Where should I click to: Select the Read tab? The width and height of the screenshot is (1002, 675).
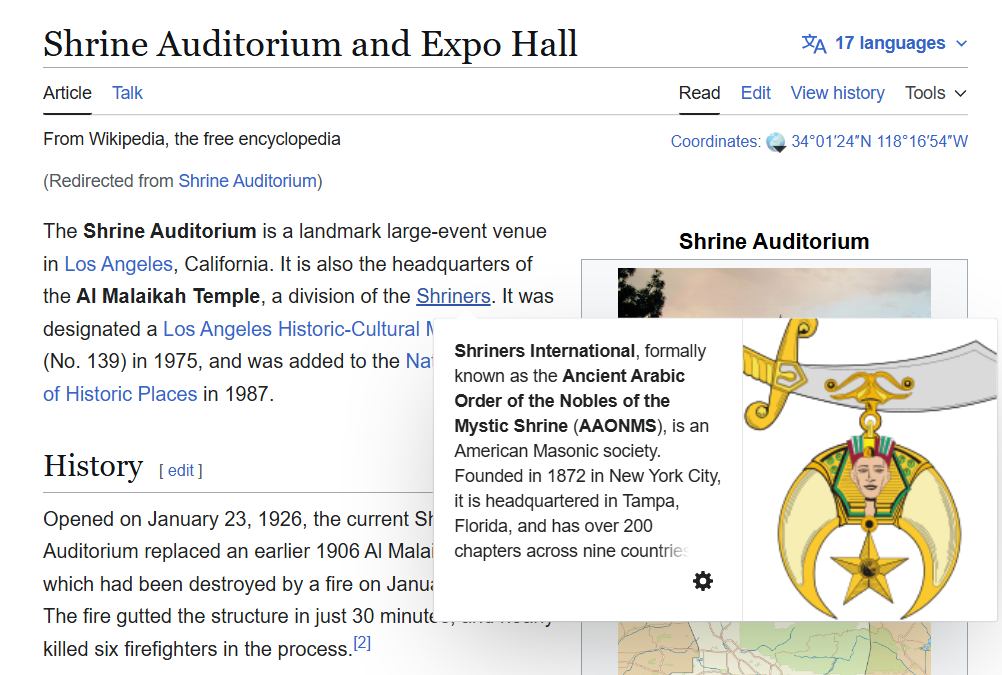click(699, 93)
